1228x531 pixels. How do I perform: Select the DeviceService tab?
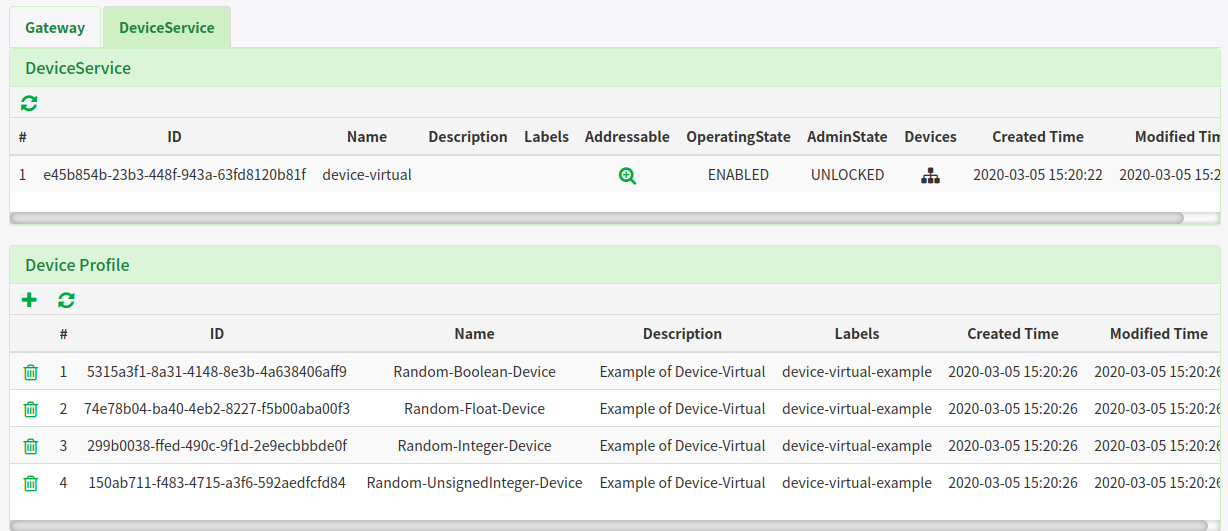tap(166, 28)
